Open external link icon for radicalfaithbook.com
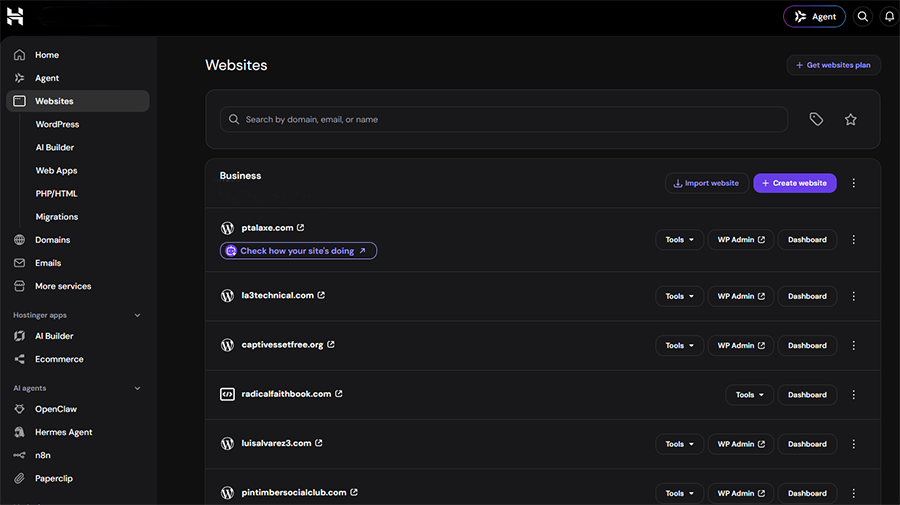 [339, 394]
